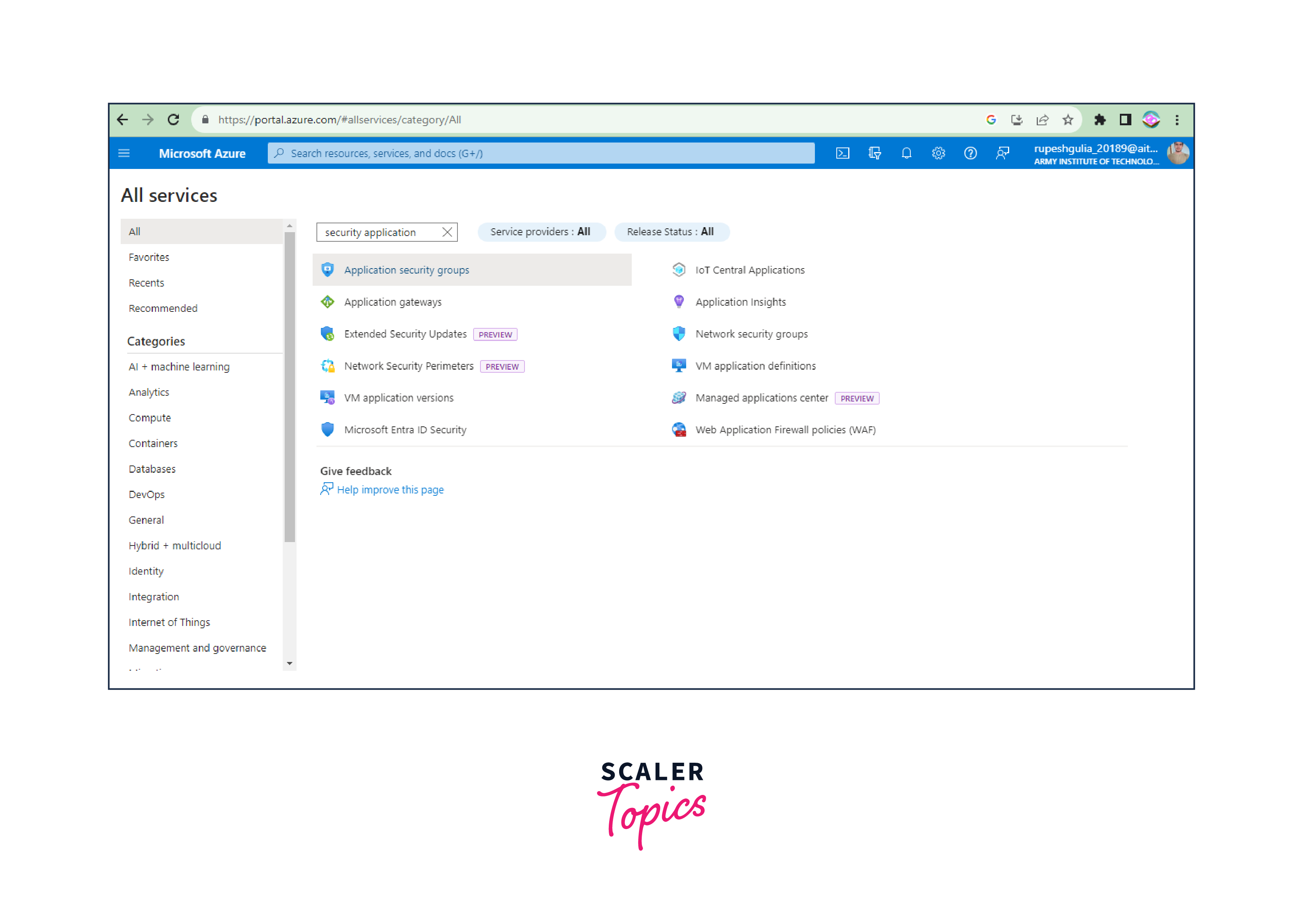Screen dimensions: 1303x924
Task: Open the Azure portal hamburger menu
Action: 124,153
